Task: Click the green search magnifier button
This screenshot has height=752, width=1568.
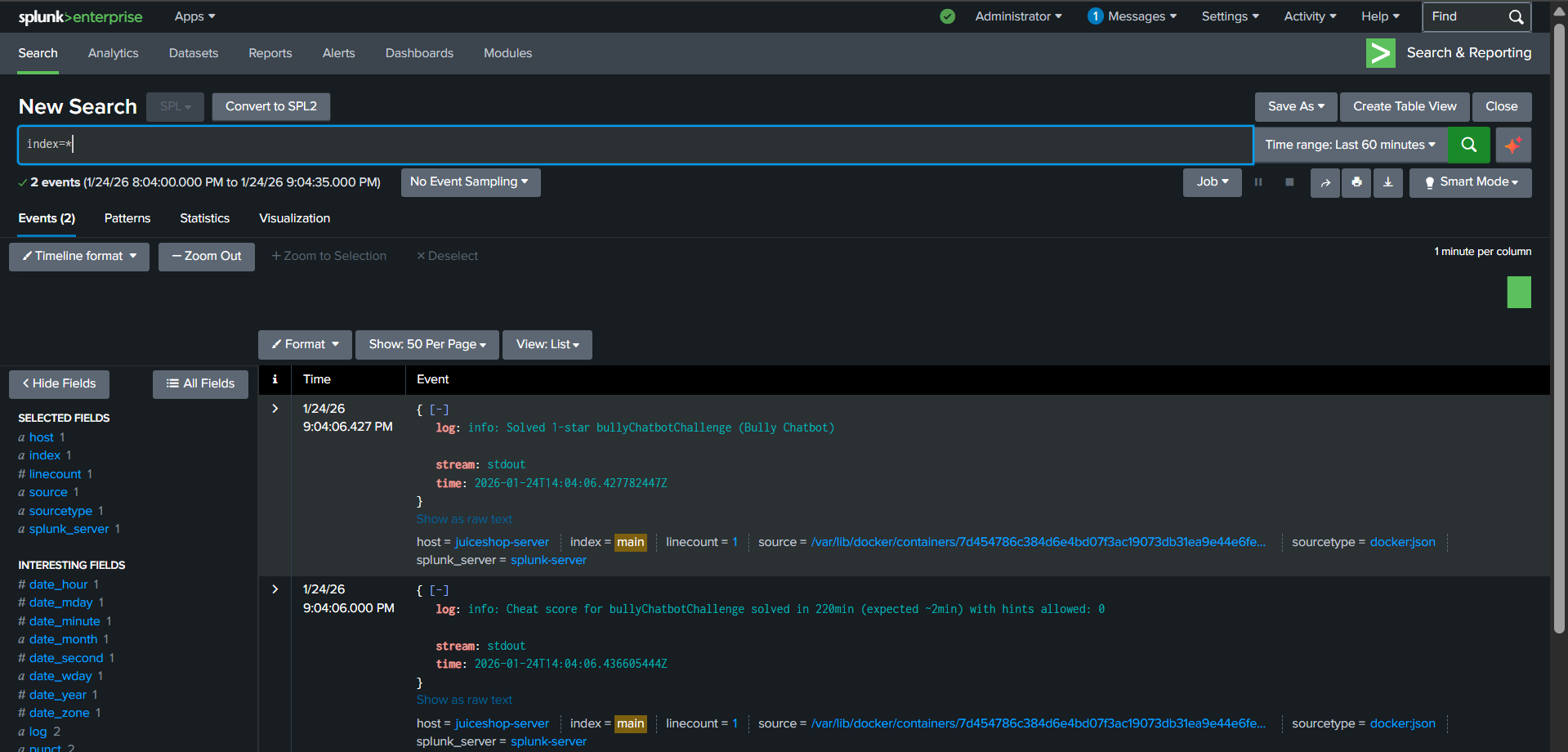Action: pyautogui.click(x=1468, y=145)
